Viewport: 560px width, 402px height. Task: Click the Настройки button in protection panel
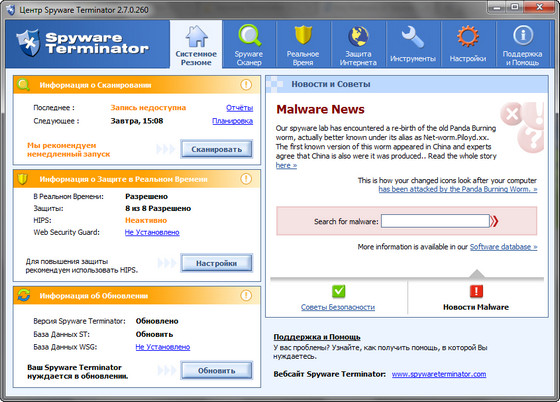tap(216, 263)
